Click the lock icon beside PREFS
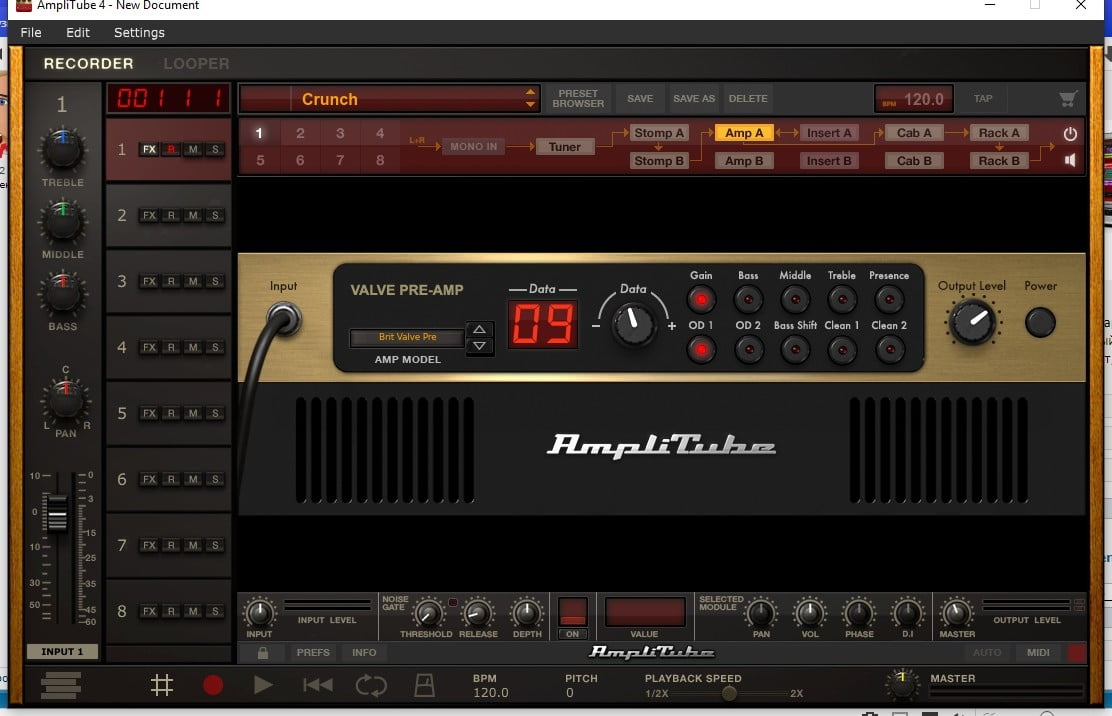 coord(263,653)
